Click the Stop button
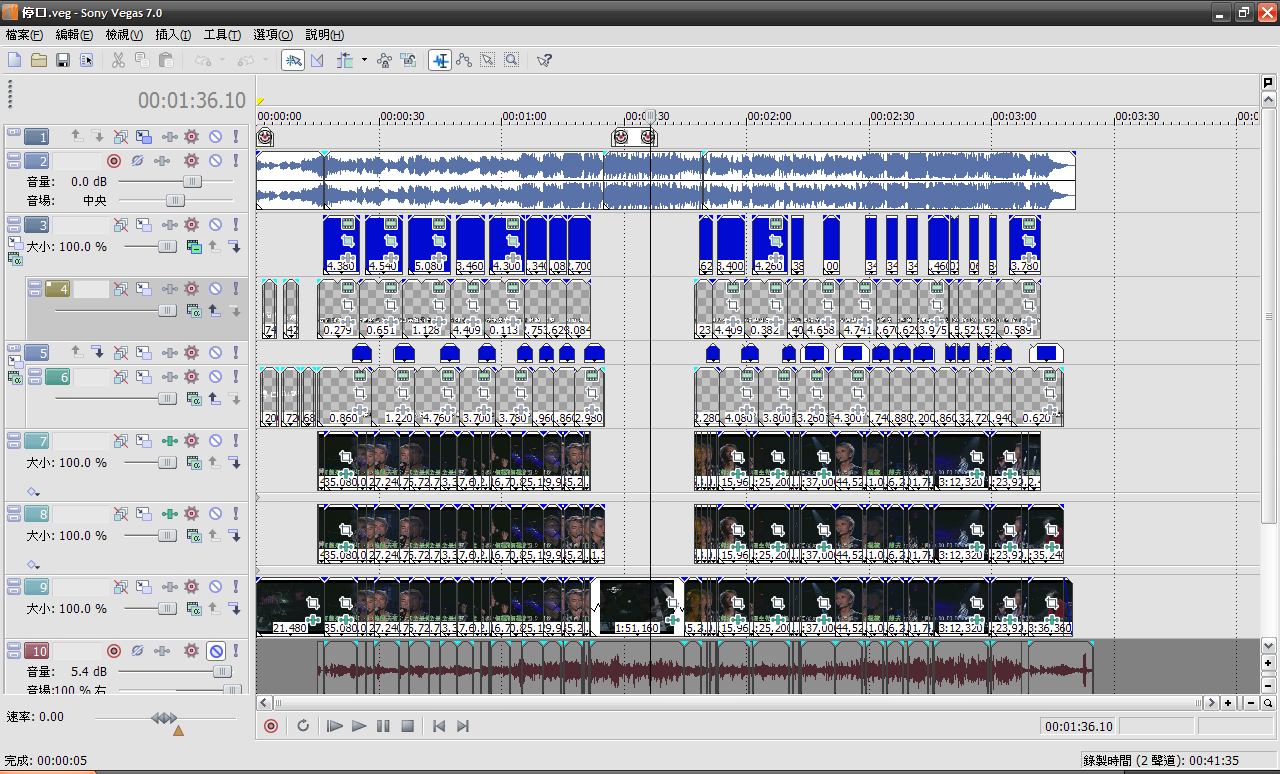The image size is (1280, 774). 407,726
